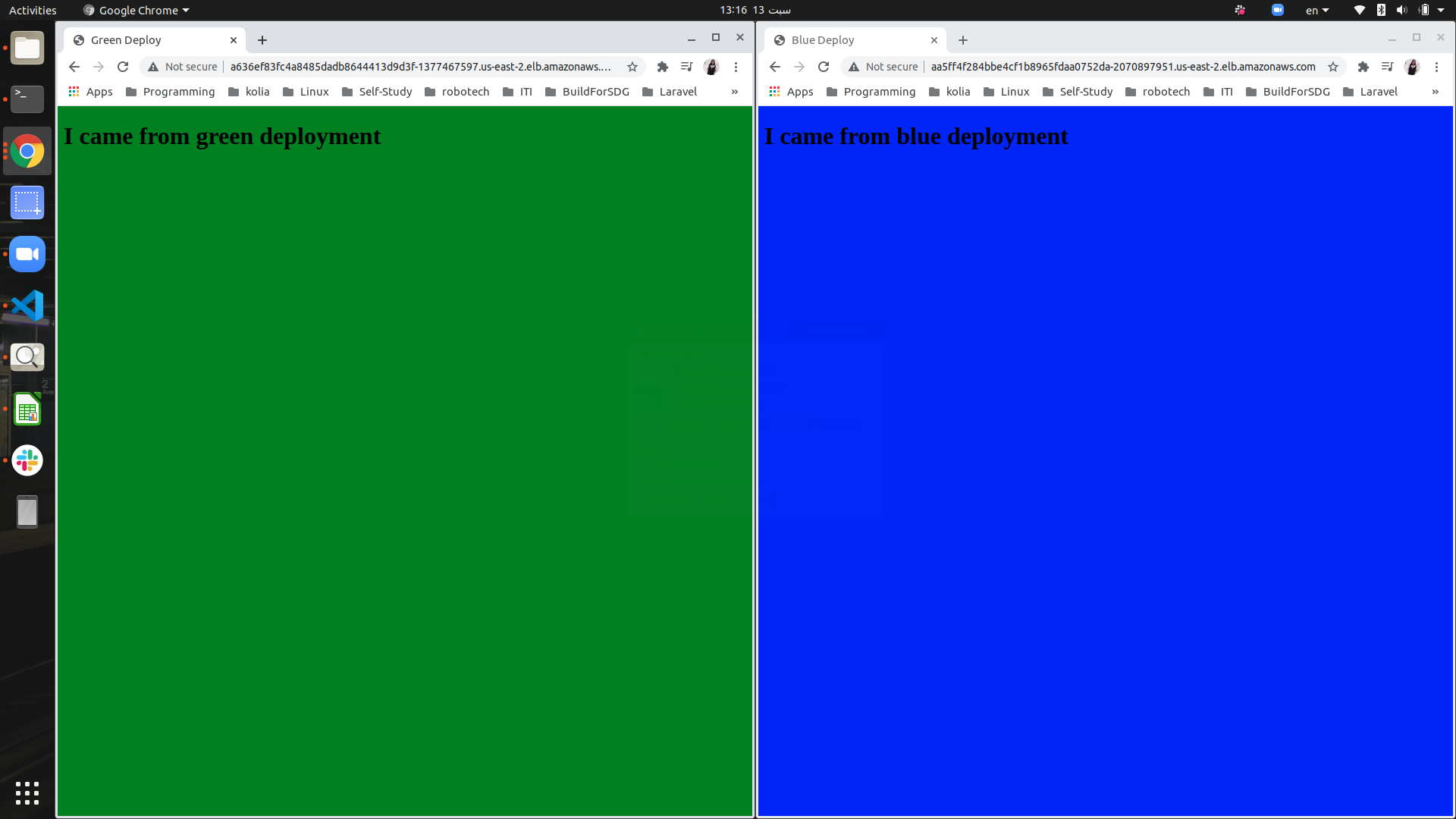Open Slack from the dock
The image size is (1456, 819).
(x=27, y=460)
